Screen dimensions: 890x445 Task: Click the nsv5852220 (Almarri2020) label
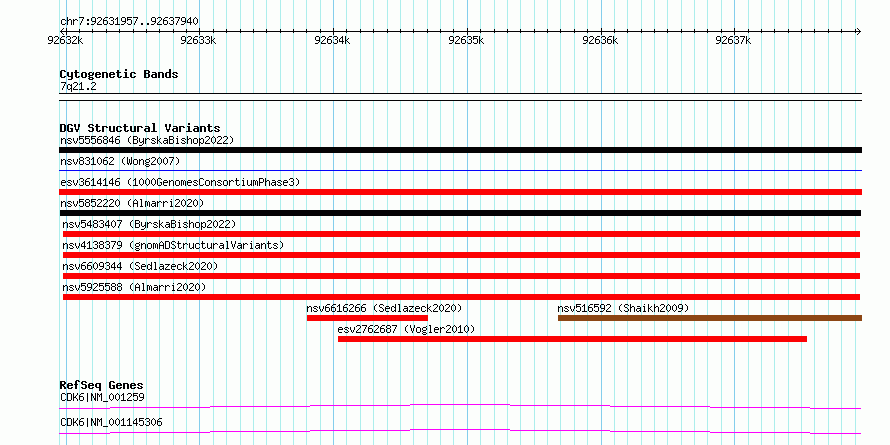(x=132, y=203)
